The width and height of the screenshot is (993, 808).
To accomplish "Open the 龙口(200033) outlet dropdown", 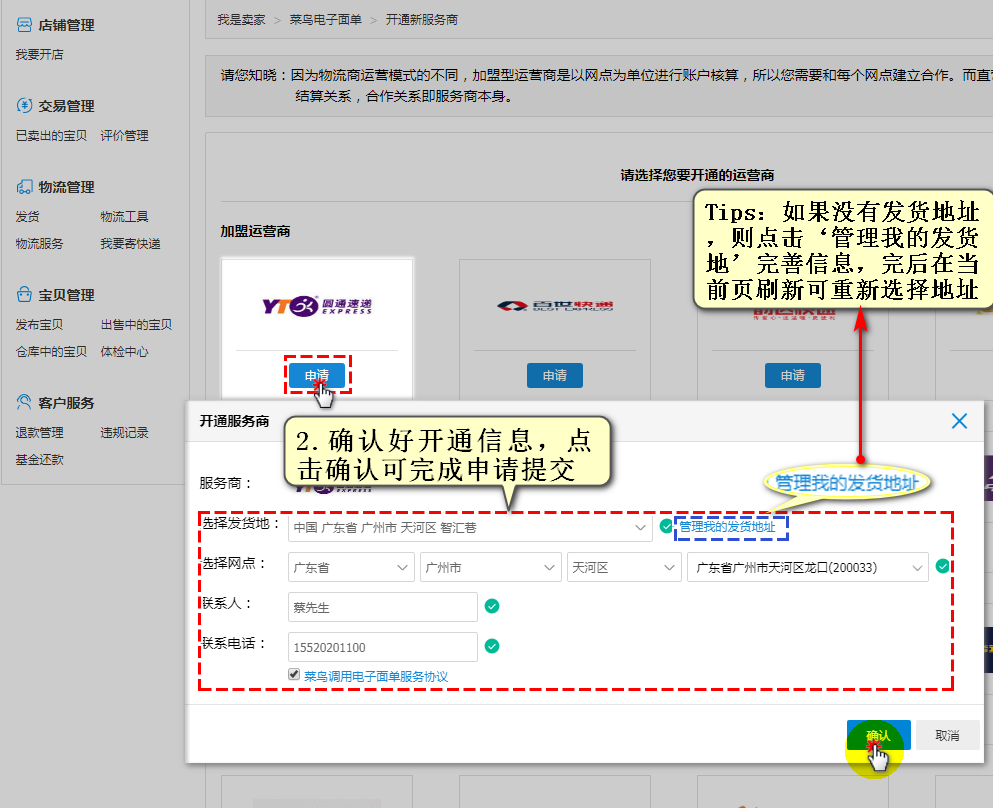I will 807,567.
